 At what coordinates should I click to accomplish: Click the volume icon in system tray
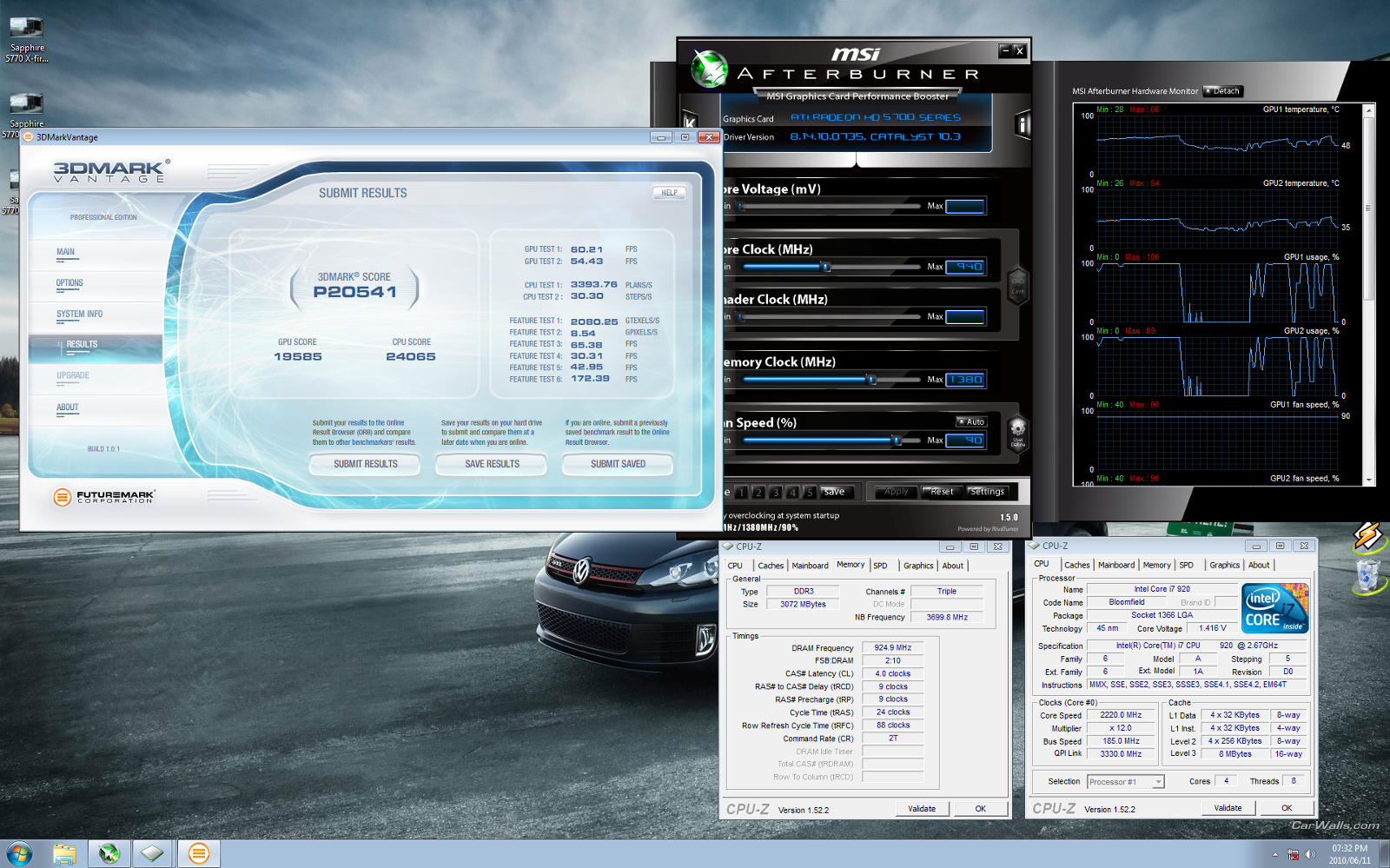click(x=1310, y=854)
